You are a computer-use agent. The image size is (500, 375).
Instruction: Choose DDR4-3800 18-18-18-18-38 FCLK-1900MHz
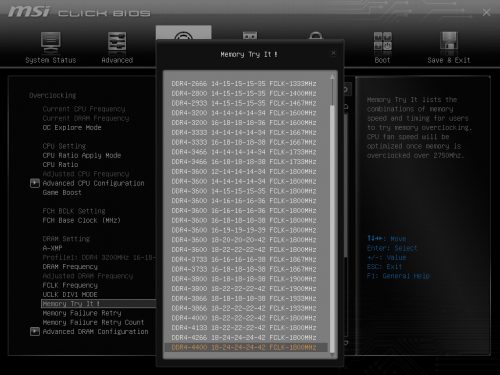244,279
